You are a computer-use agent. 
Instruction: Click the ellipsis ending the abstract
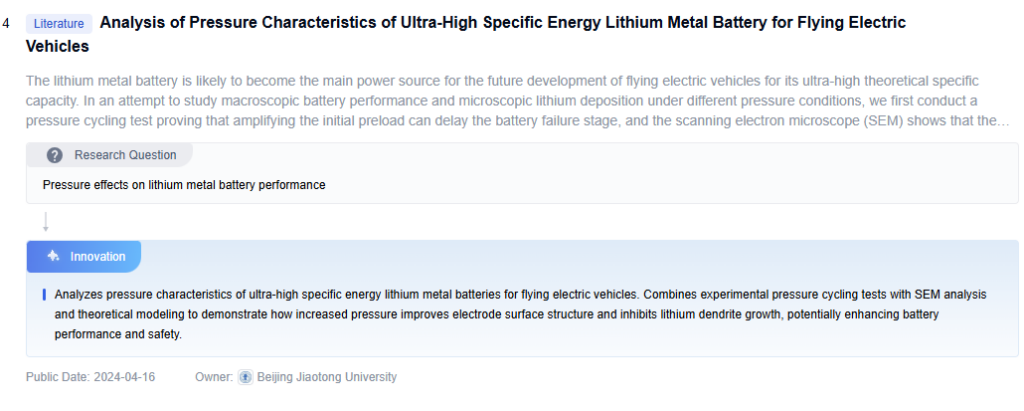tap(1000, 121)
